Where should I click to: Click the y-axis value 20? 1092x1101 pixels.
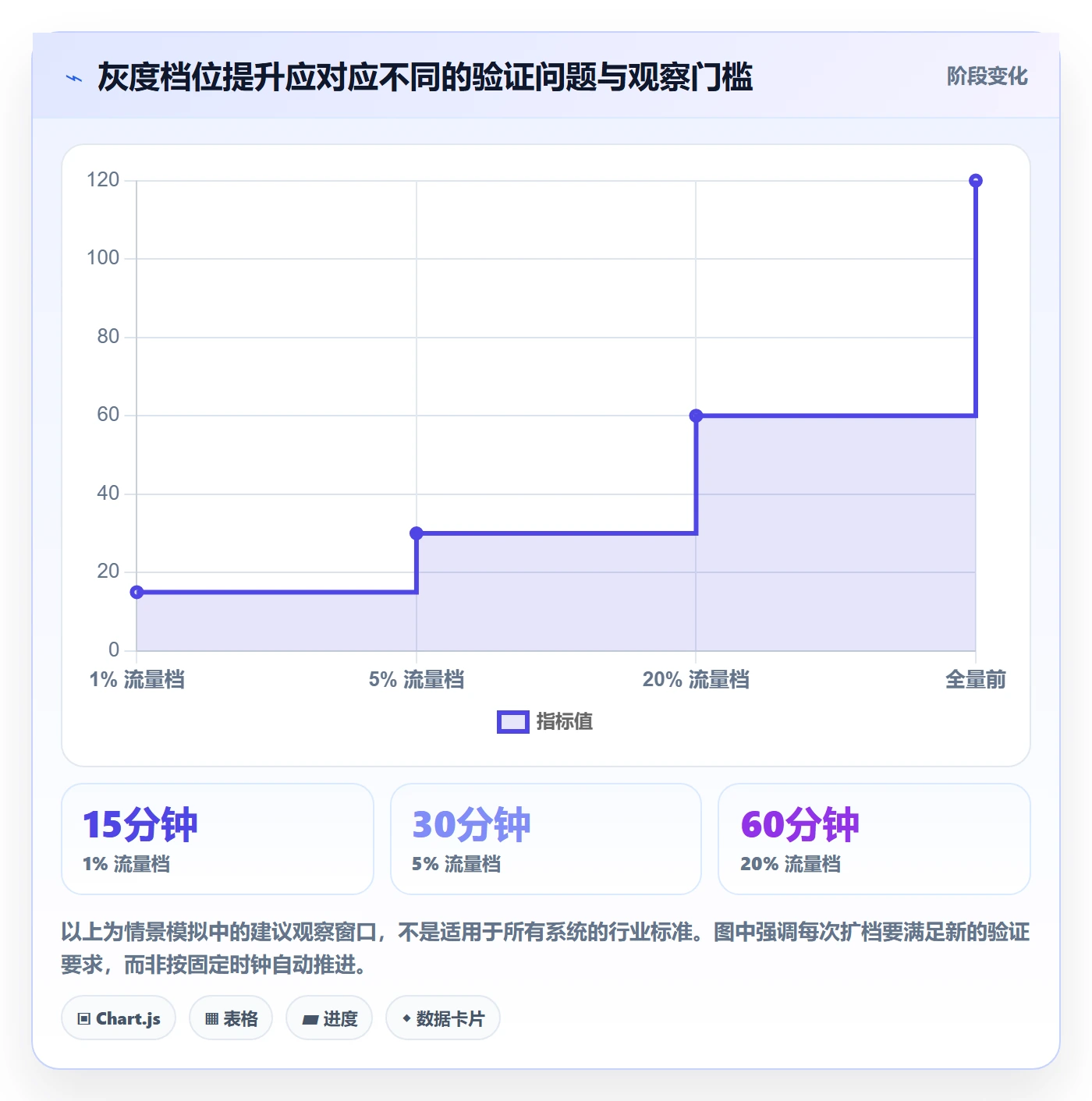108,572
